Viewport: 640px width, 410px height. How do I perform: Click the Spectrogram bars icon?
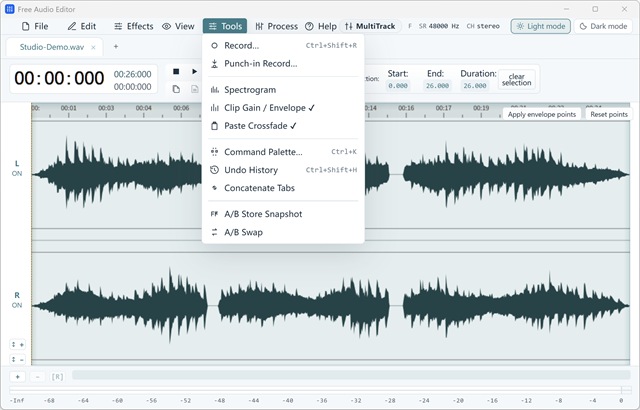click(x=214, y=90)
